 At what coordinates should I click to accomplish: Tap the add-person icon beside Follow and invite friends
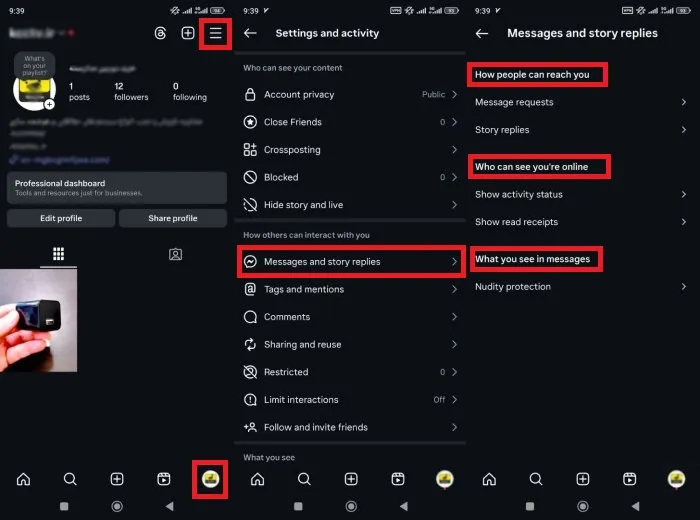tap(250, 427)
